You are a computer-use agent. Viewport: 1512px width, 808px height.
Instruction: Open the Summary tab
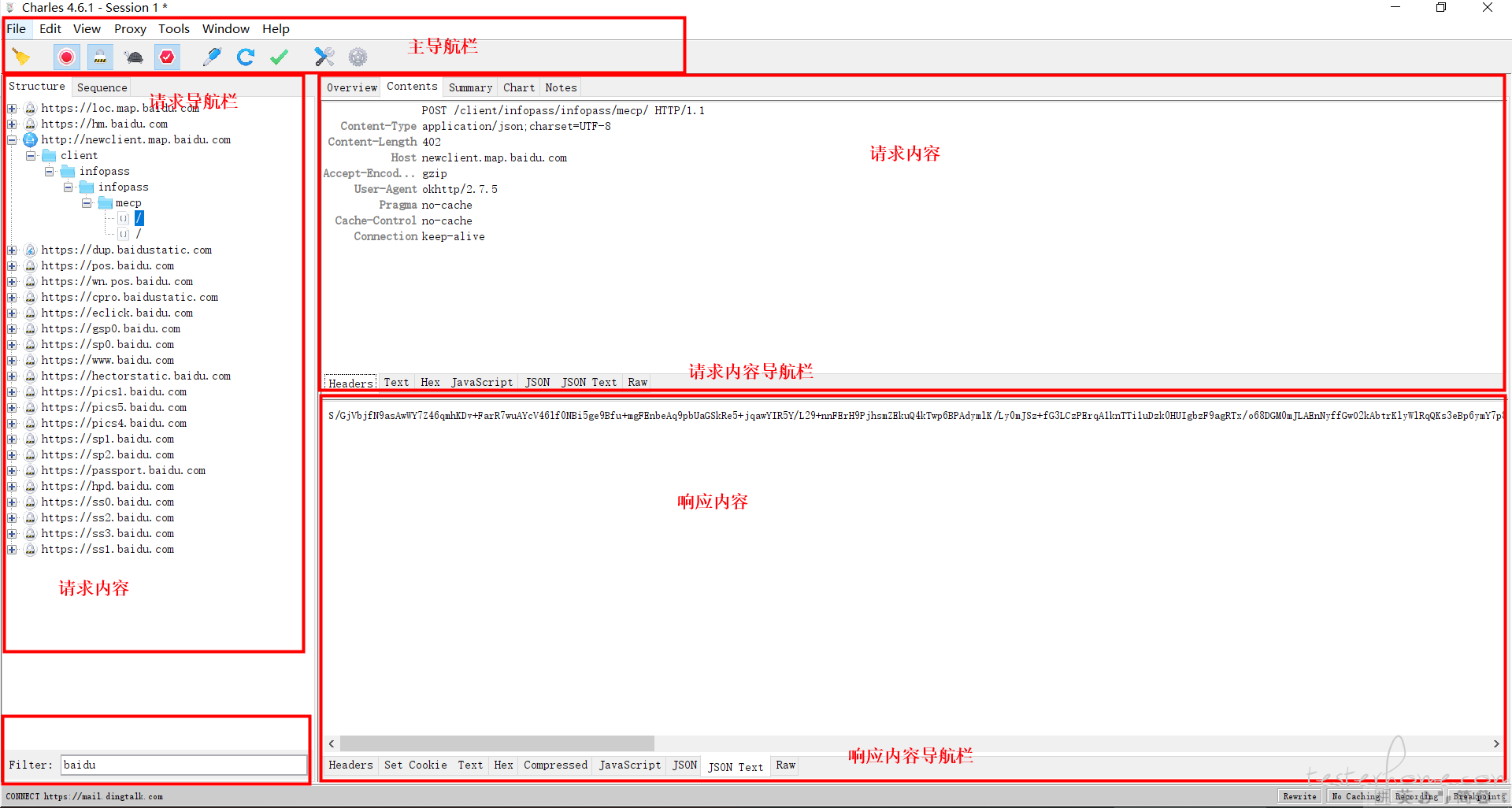[470, 87]
